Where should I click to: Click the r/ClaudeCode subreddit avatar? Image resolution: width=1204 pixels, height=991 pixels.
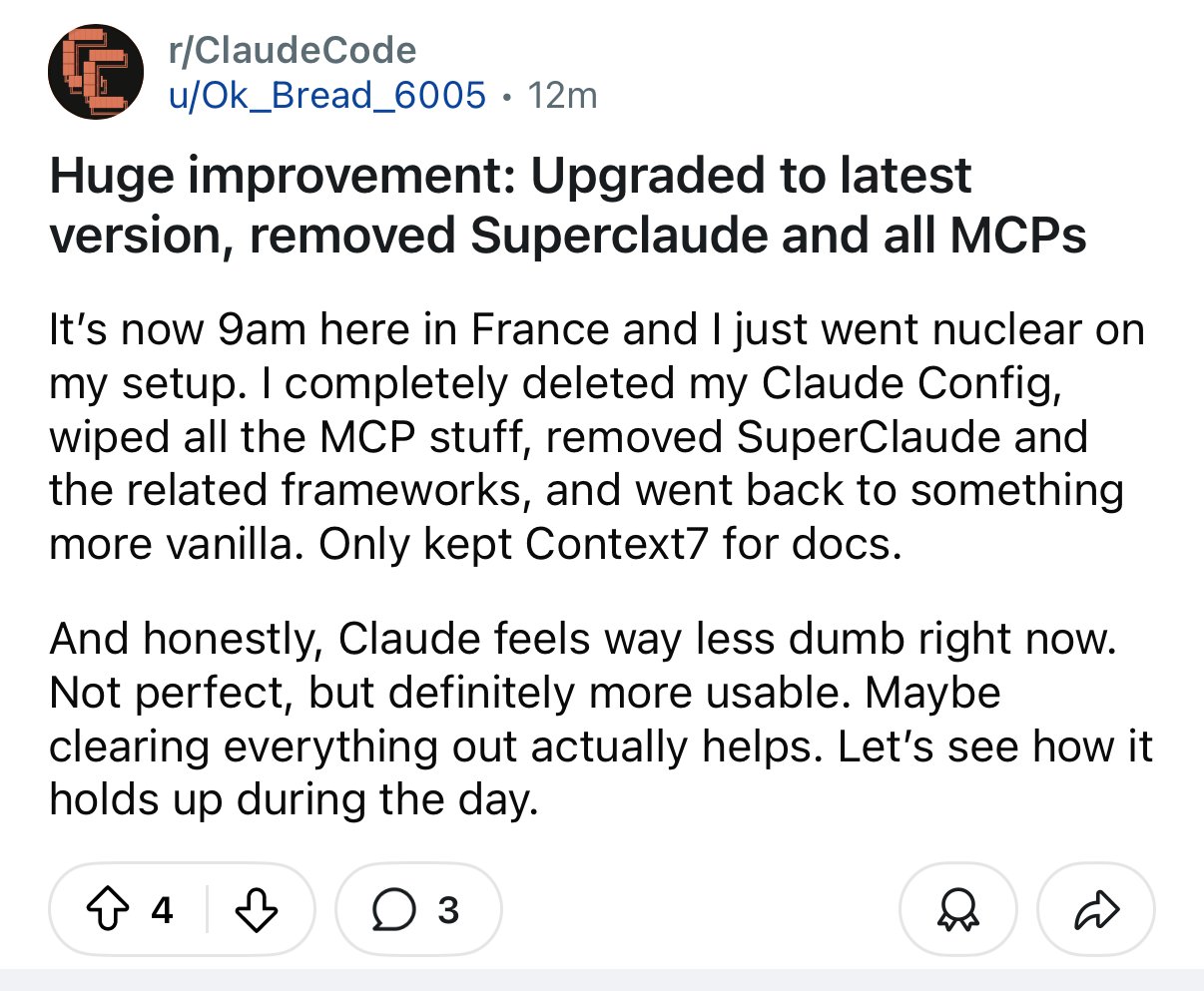coord(96,72)
